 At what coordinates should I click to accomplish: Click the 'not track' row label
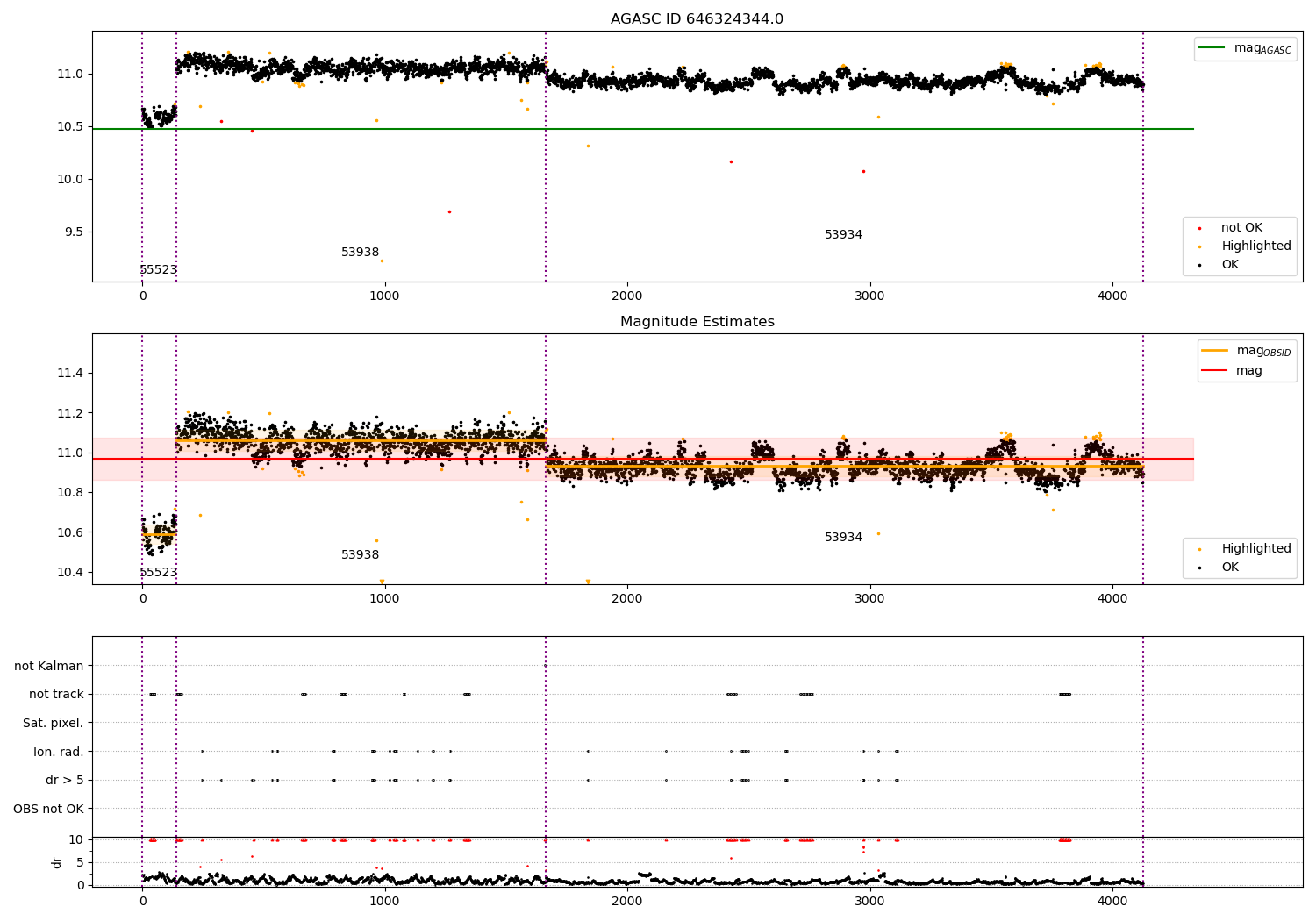click(56, 695)
